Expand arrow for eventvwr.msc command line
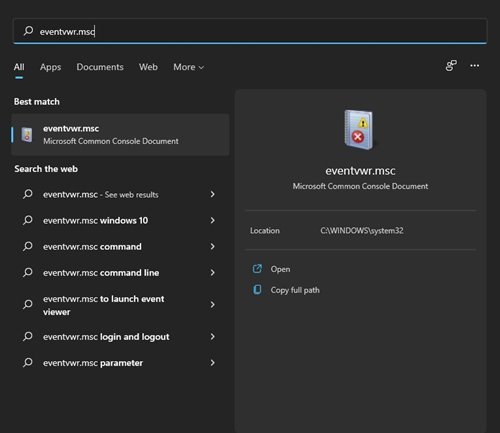 (212, 273)
